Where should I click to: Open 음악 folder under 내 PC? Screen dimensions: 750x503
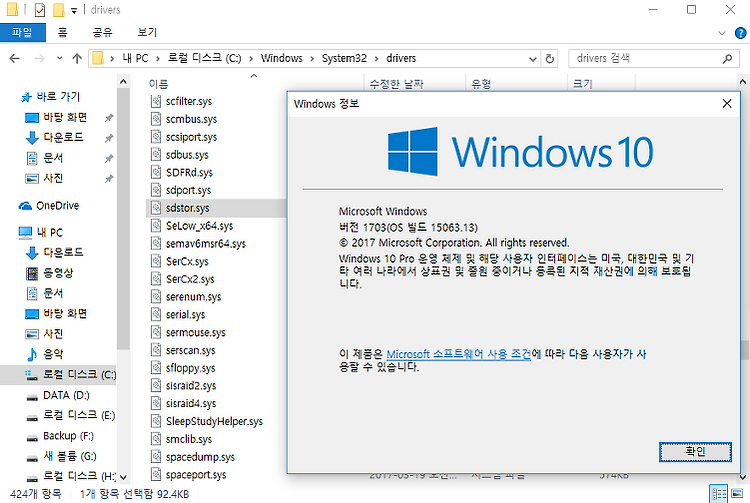[53, 354]
